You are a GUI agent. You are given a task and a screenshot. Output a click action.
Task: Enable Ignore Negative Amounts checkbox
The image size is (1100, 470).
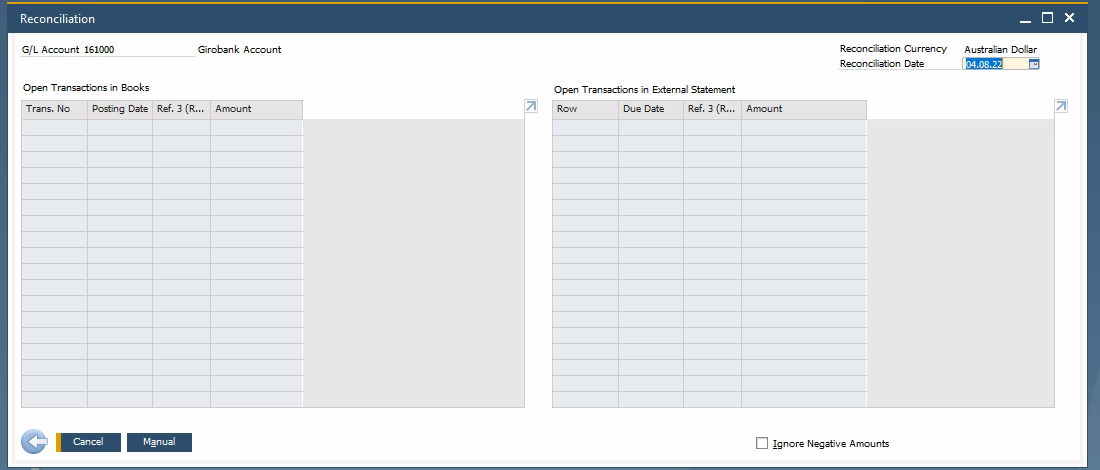tap(762, 443)
